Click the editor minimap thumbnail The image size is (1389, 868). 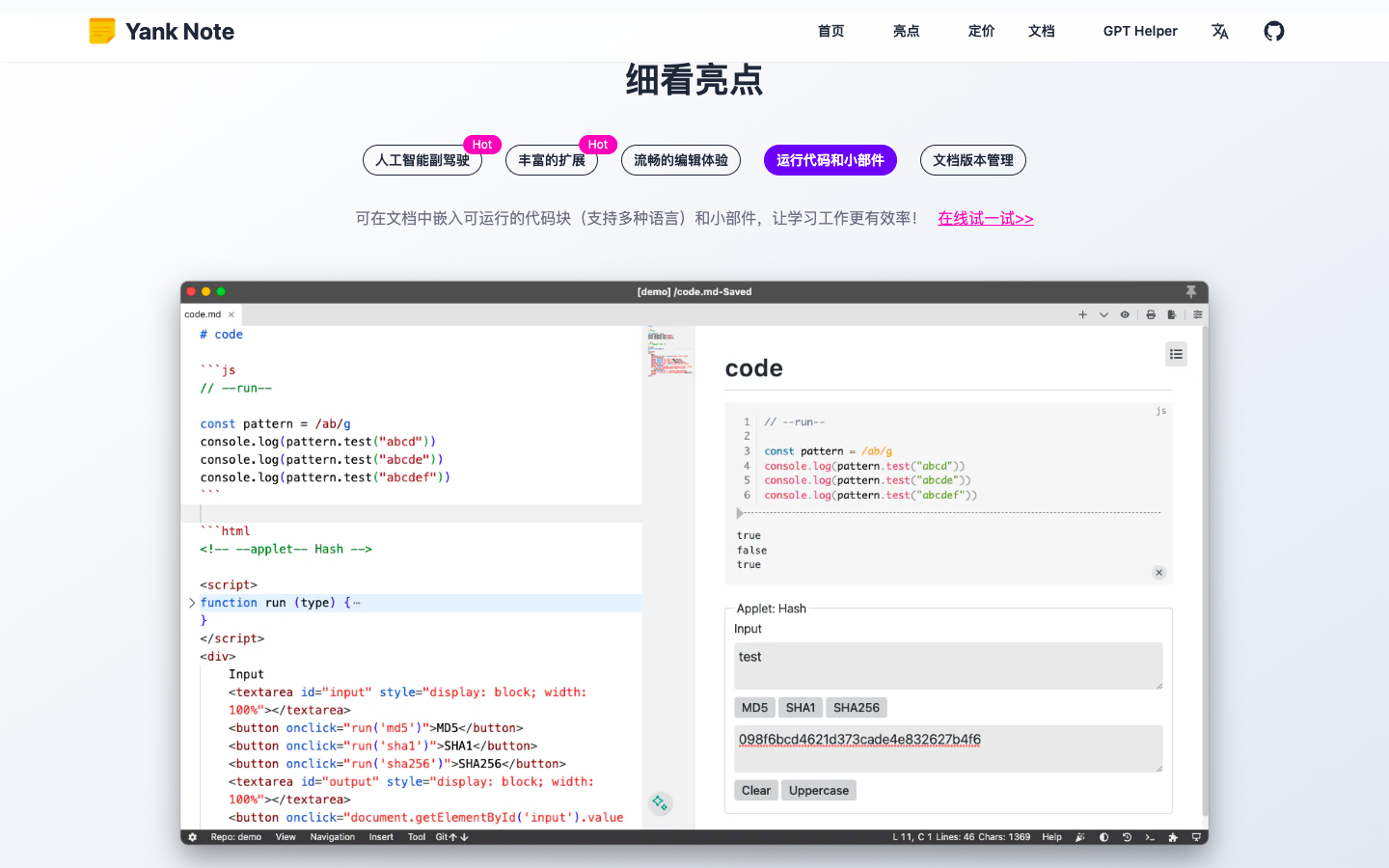click(x=669, y=352)
